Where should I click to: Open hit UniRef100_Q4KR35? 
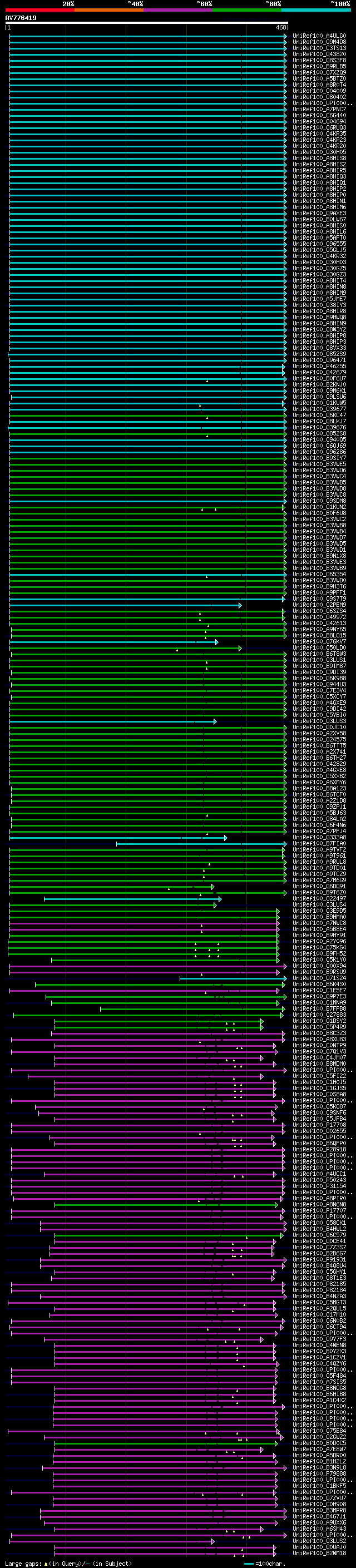pos(319,134)
